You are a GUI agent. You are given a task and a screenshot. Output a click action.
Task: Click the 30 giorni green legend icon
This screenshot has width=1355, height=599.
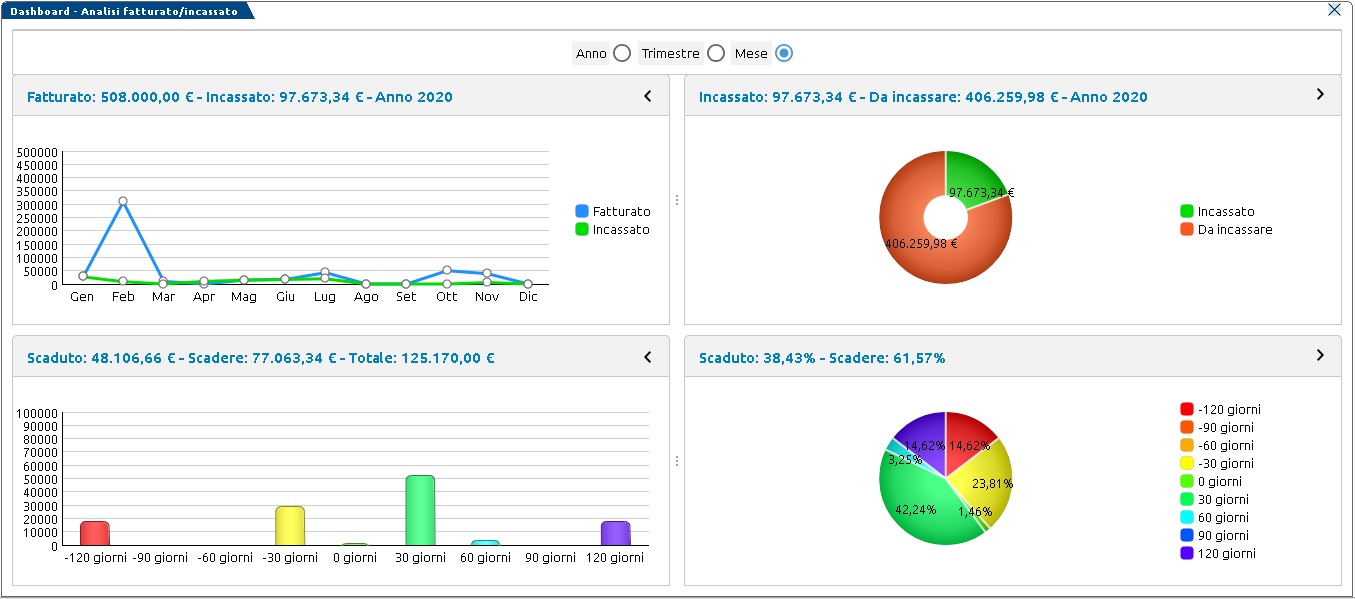1187,499
